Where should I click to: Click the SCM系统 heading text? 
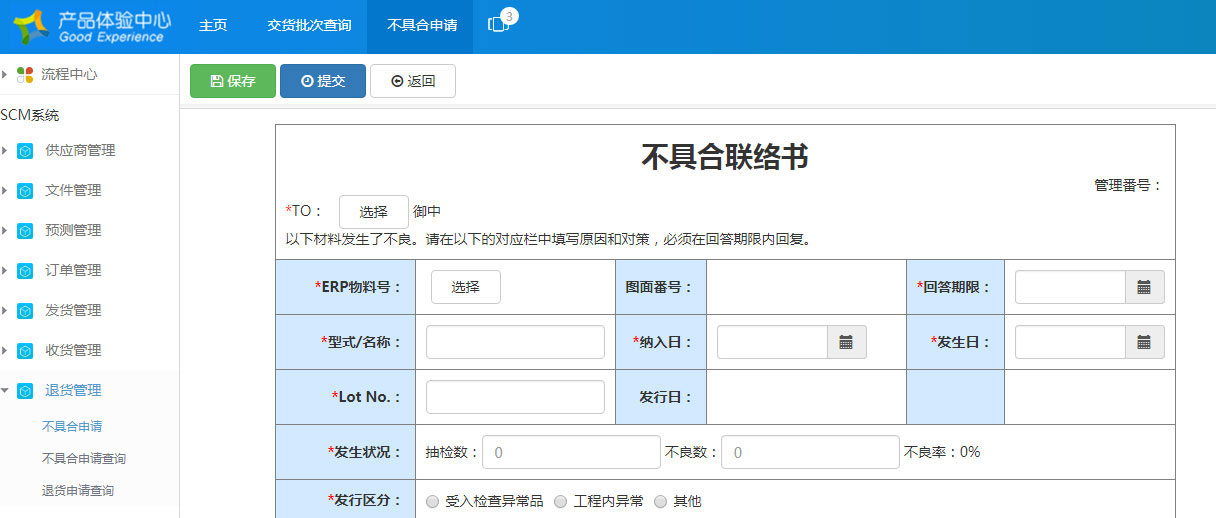(30, 115)
